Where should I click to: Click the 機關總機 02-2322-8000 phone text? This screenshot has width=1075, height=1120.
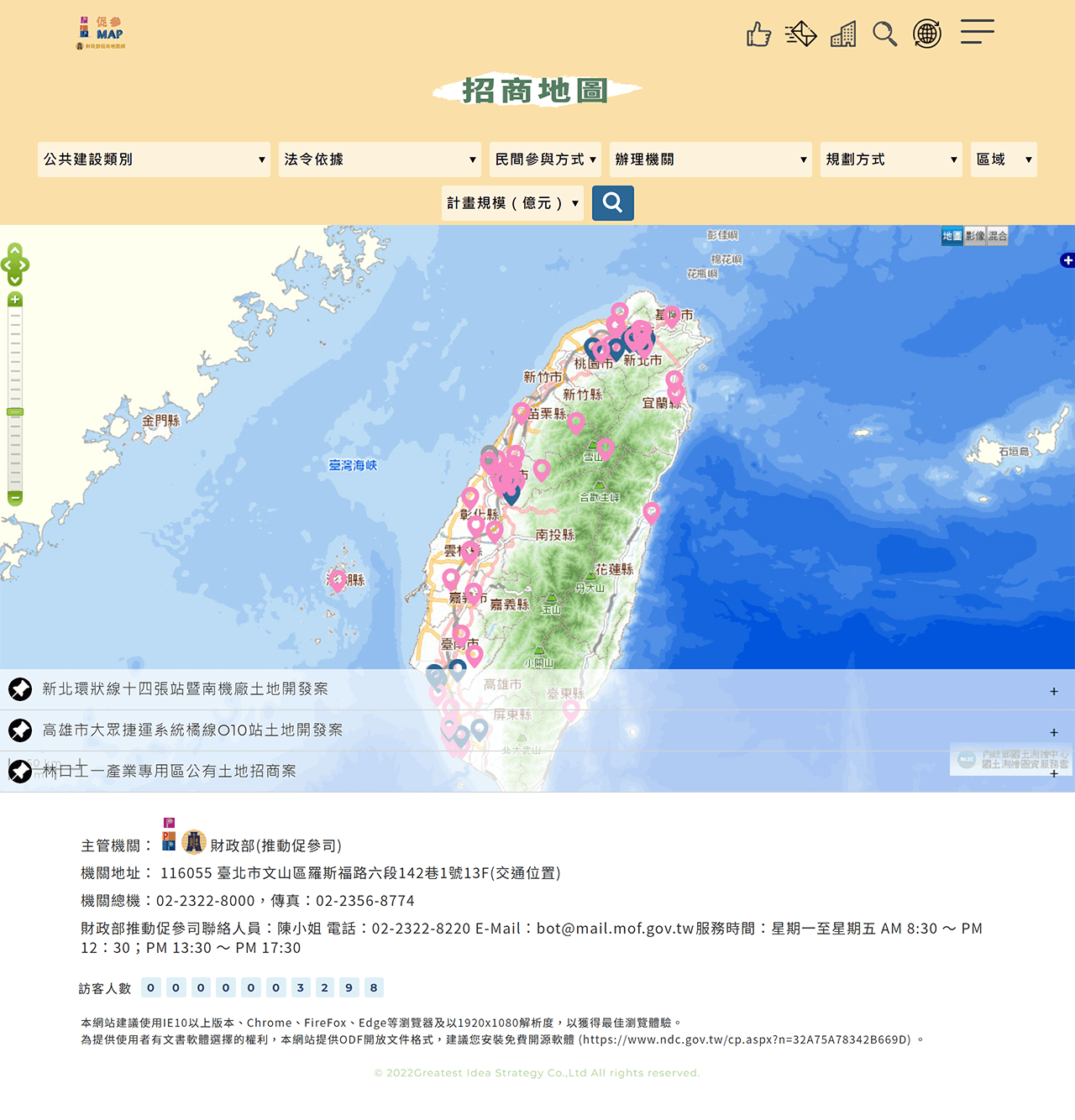click(x=168, y=901)
